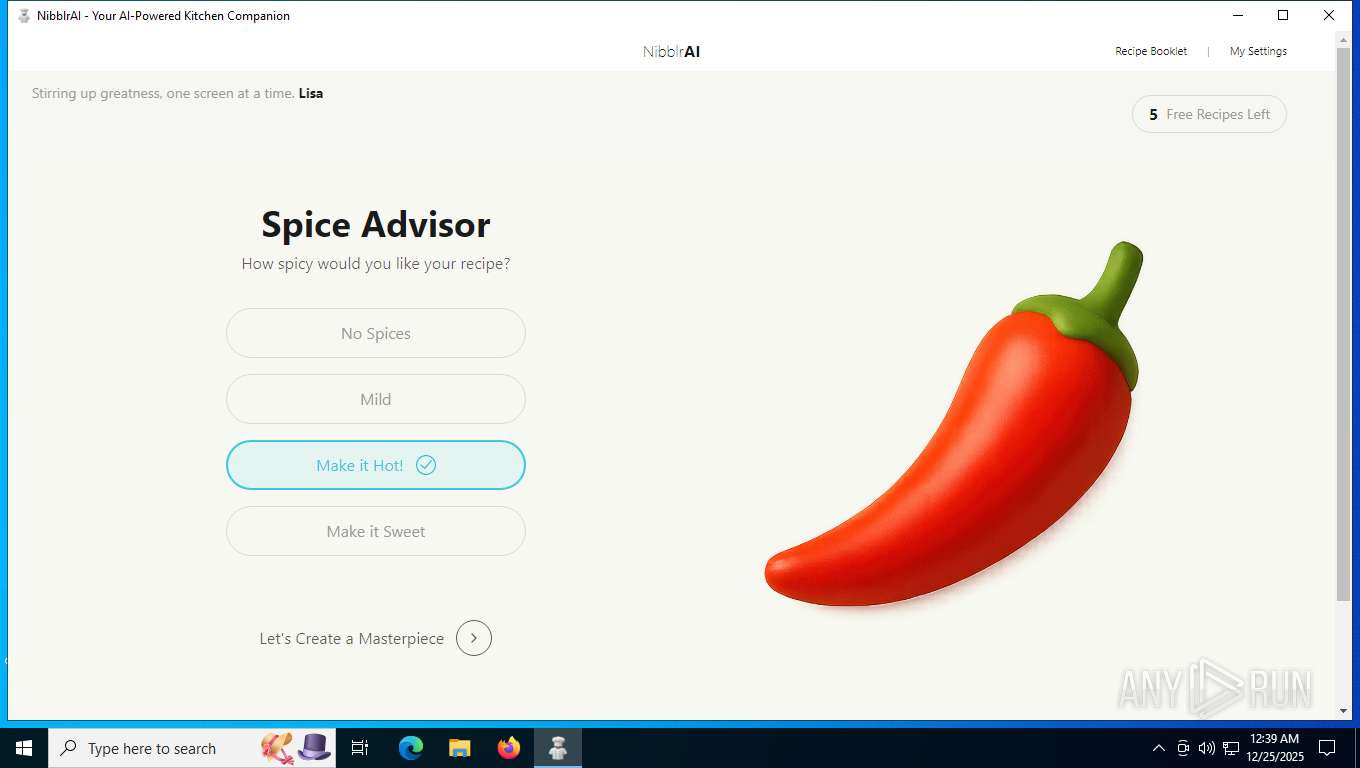The width and height of the screenshot is (1360, 768).
Task: Click the text How spicy would you like your recipe?
Action: tap(376, 264)
